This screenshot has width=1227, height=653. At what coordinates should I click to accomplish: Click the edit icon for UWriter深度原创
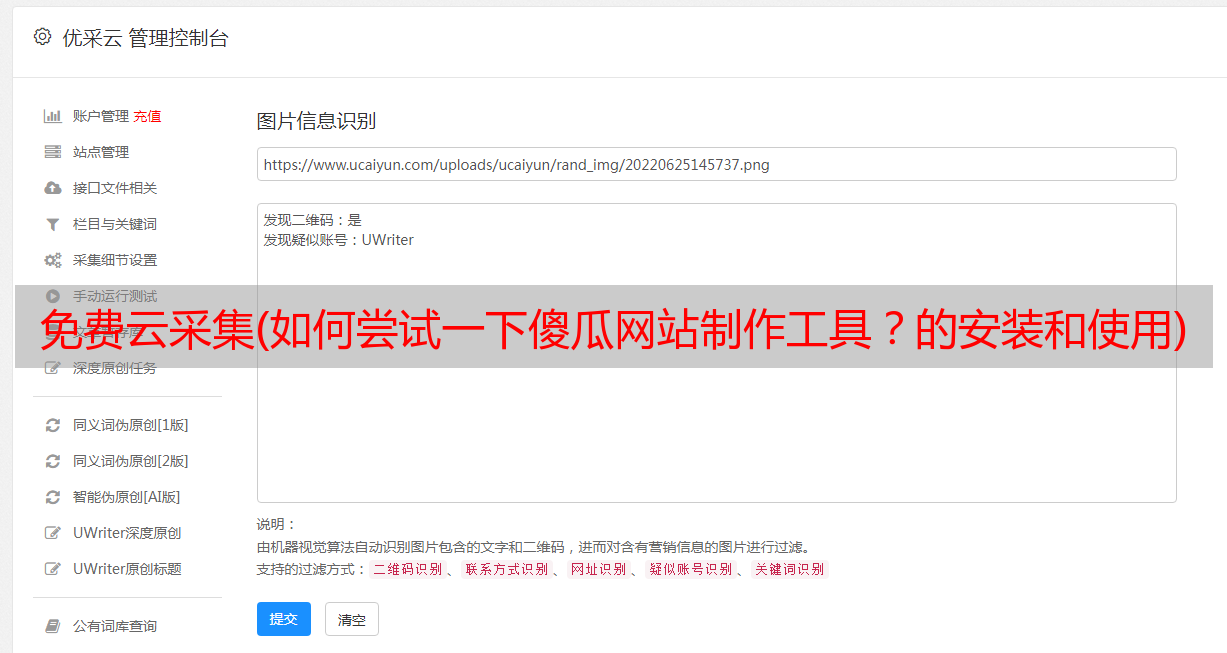coord(53,533)
